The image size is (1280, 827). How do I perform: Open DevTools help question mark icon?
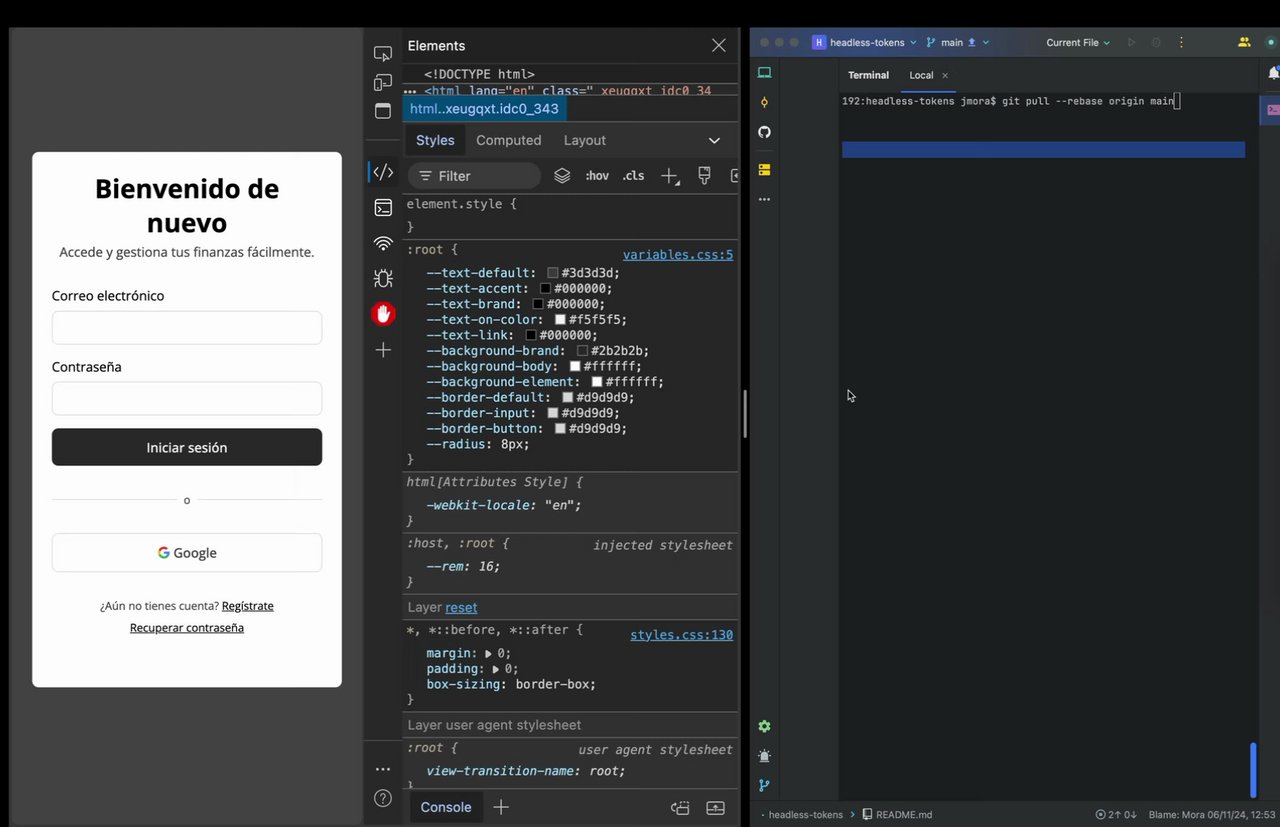[x=382, y=798]
